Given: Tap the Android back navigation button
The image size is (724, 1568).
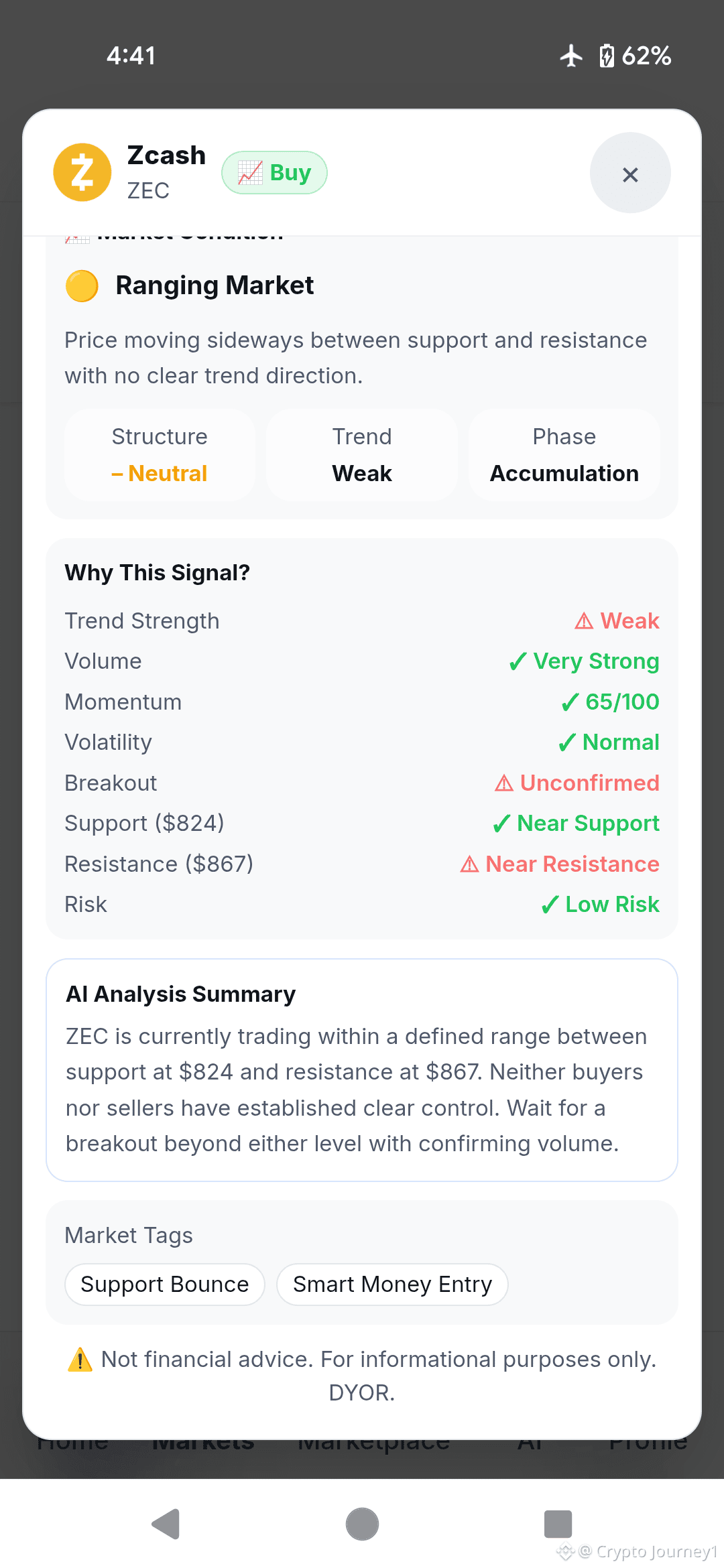Looking at the screenshot, I should (x=166, y=1524).
